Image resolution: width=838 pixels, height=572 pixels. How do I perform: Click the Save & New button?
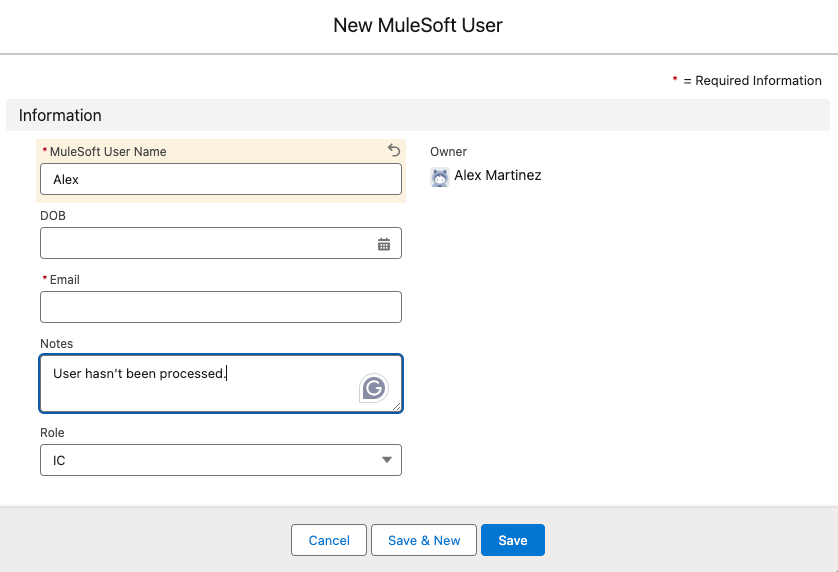(424, 540)
